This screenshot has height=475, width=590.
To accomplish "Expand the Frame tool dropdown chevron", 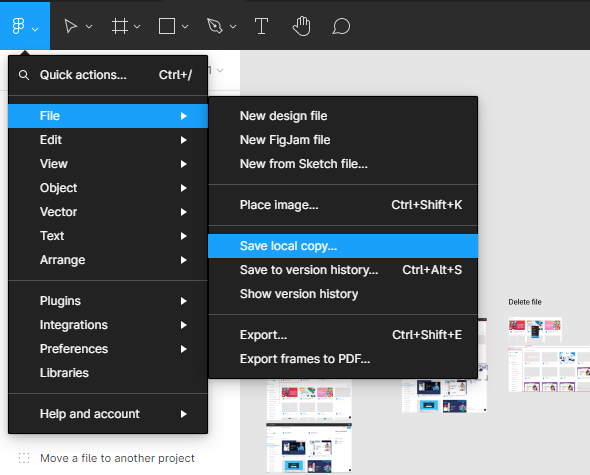I will 137,27.
